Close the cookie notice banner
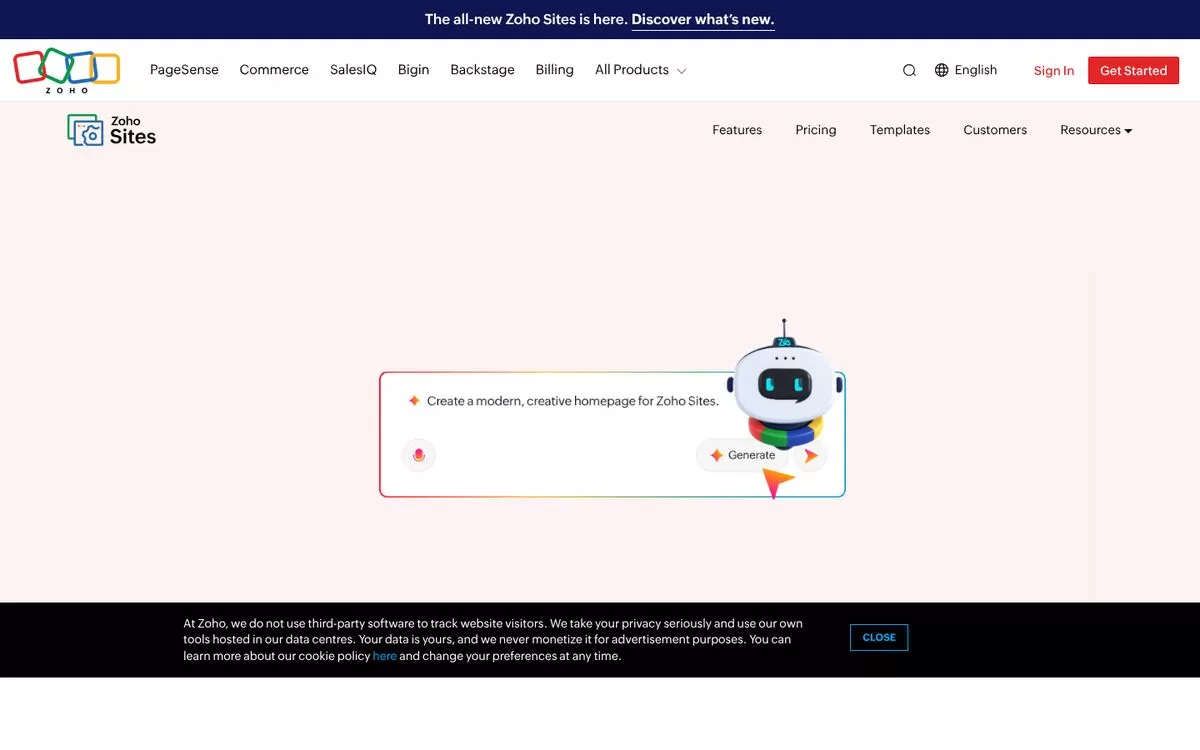This screenshot has width=1200, height=750. 879,637
